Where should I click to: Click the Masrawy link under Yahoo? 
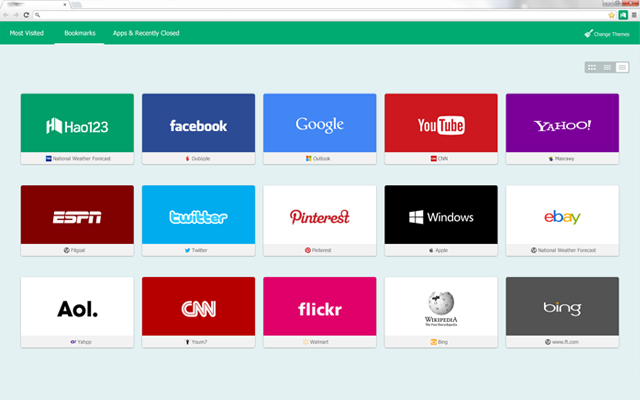click(x=561, y=159)
